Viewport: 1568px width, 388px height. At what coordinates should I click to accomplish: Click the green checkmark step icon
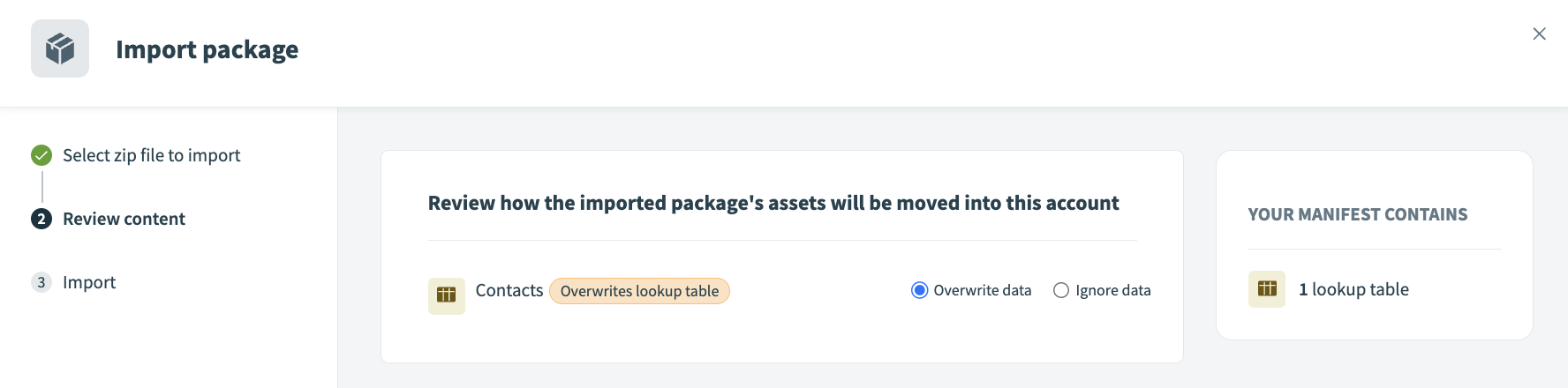click(41, 155)
